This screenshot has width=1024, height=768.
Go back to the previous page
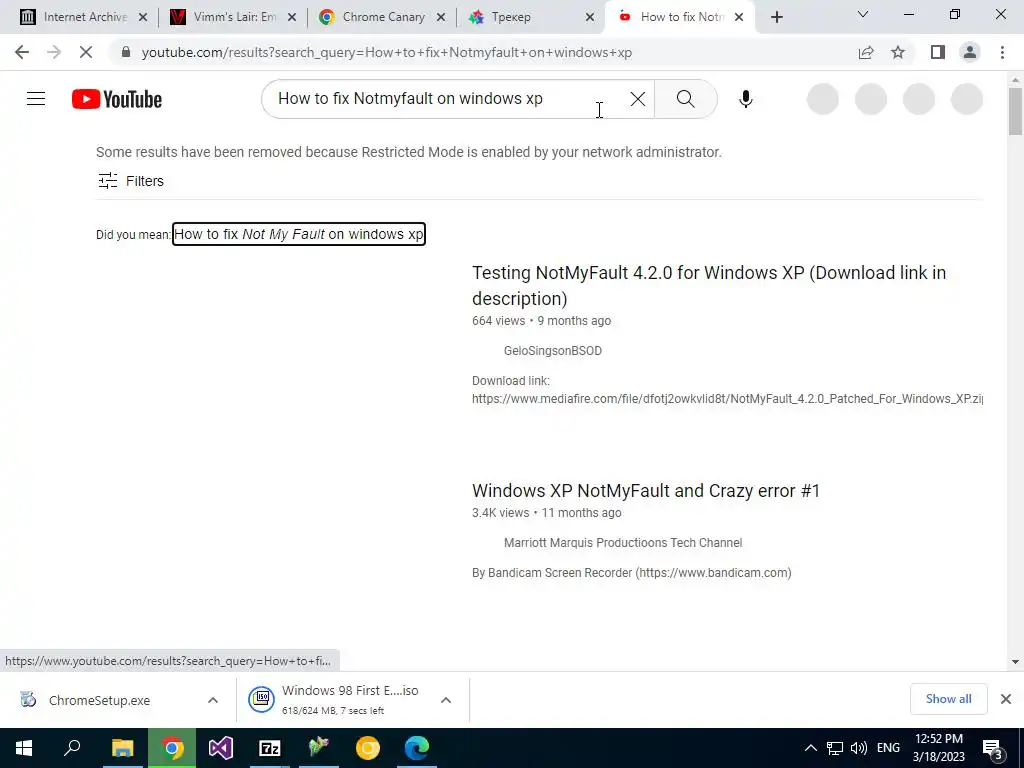(x=22, y=52)
